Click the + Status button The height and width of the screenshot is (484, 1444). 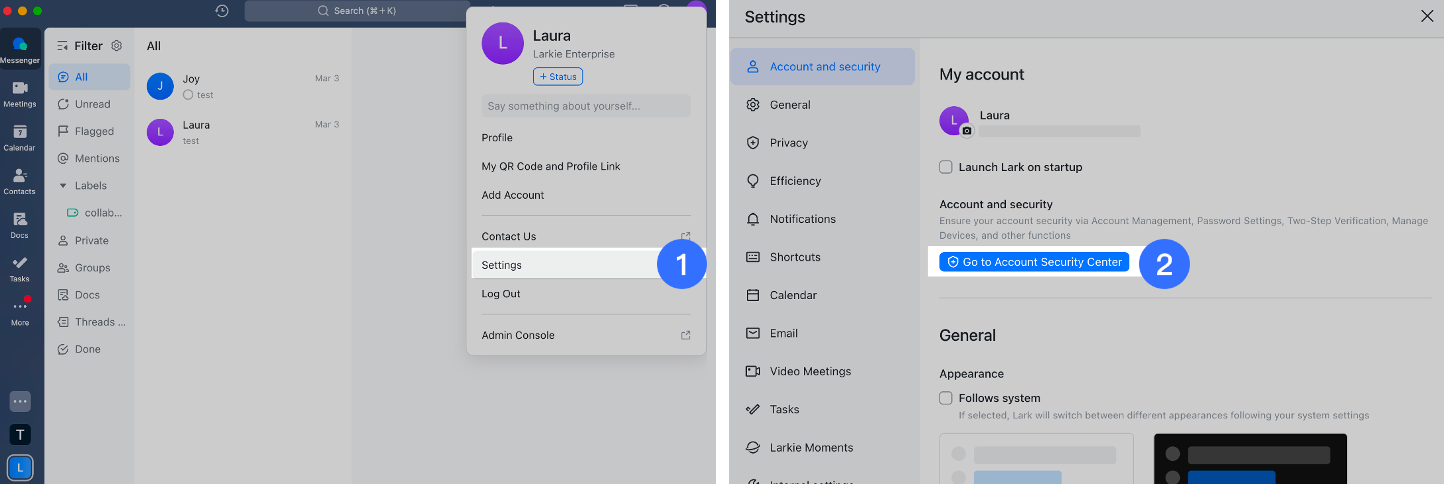(x=558, y=77)
